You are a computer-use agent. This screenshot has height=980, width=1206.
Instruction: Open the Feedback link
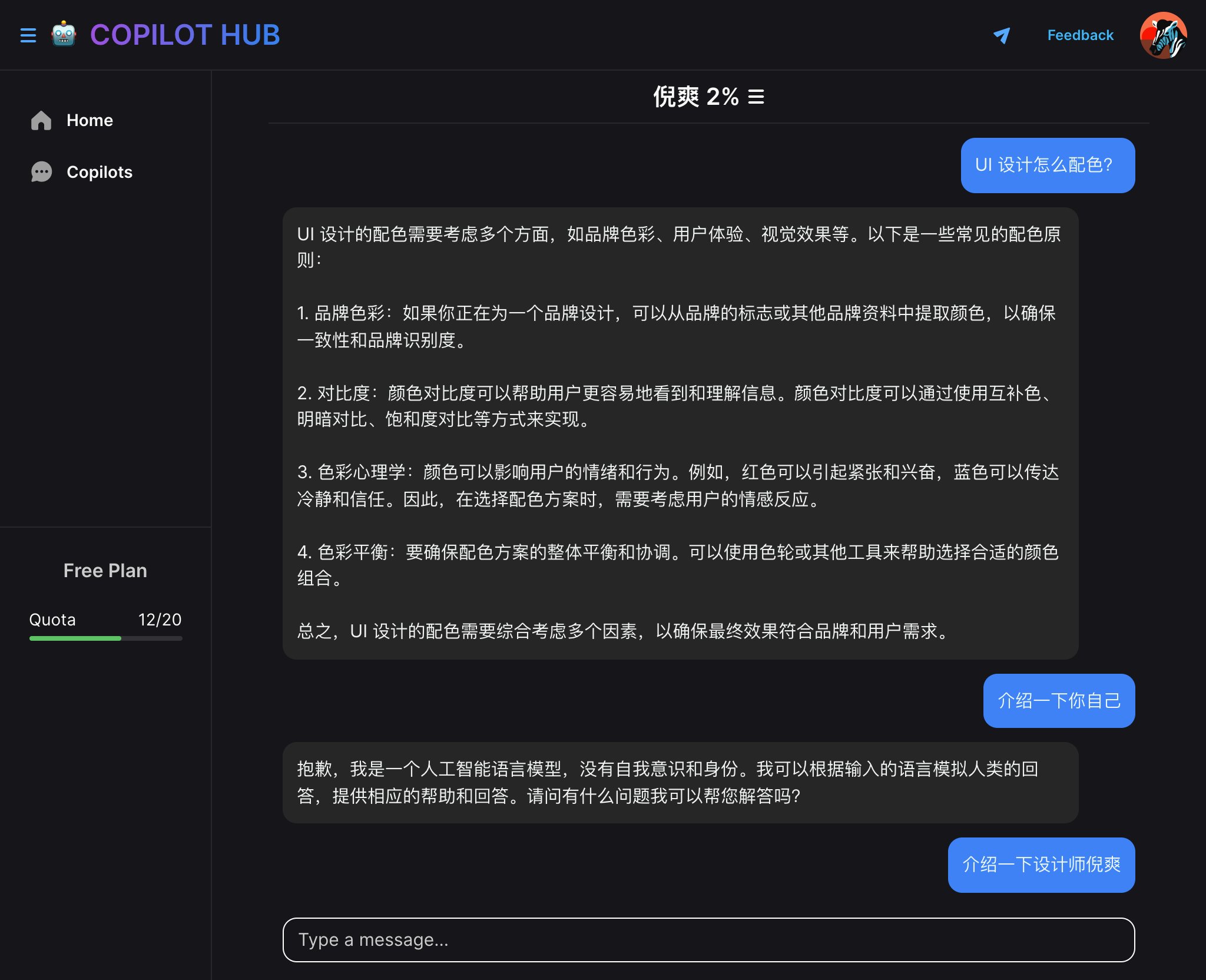pos(1080,35)
